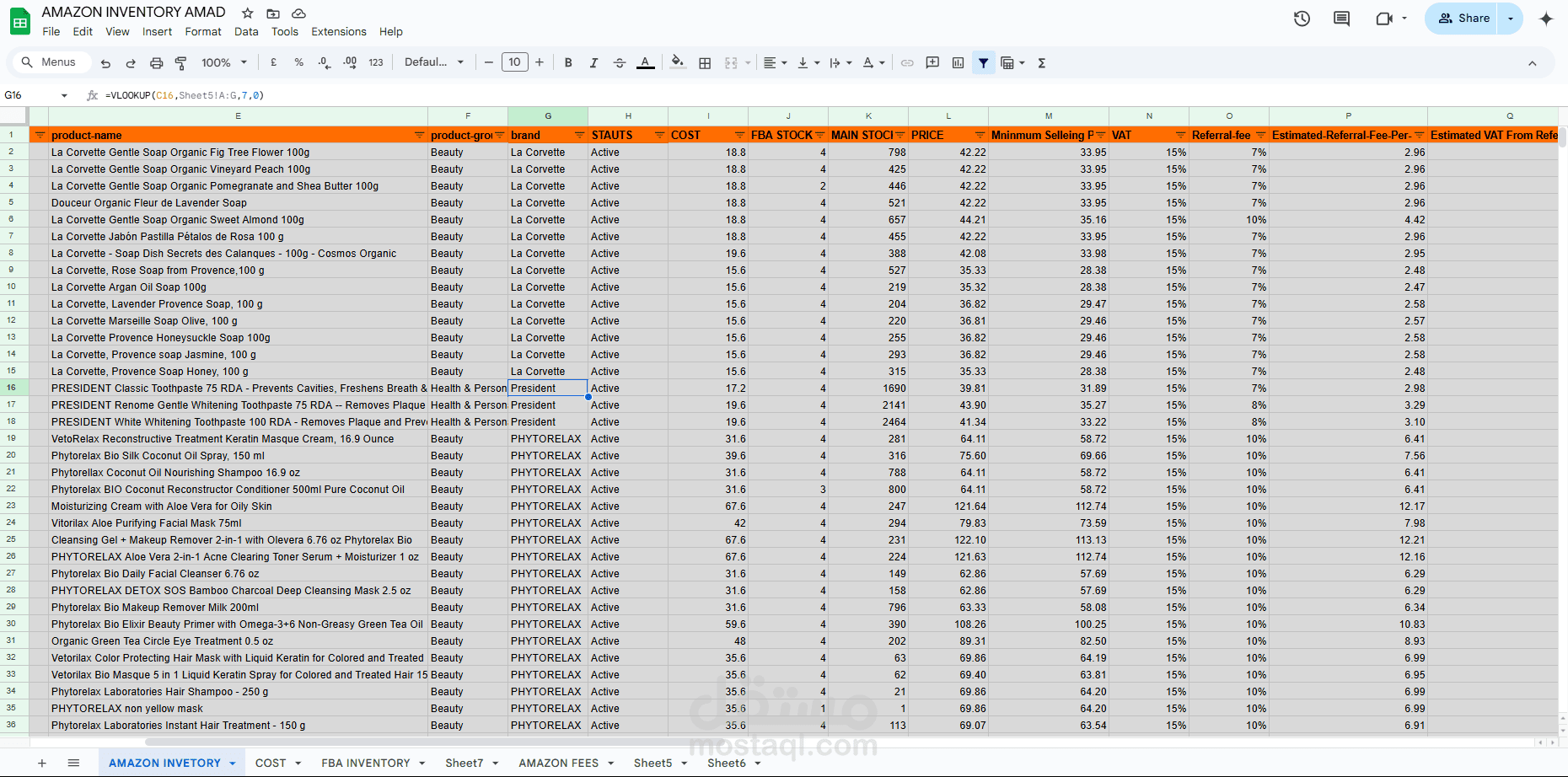
Task: Collapse toolbar with chevron up
Action: [x=1532, y=63]
